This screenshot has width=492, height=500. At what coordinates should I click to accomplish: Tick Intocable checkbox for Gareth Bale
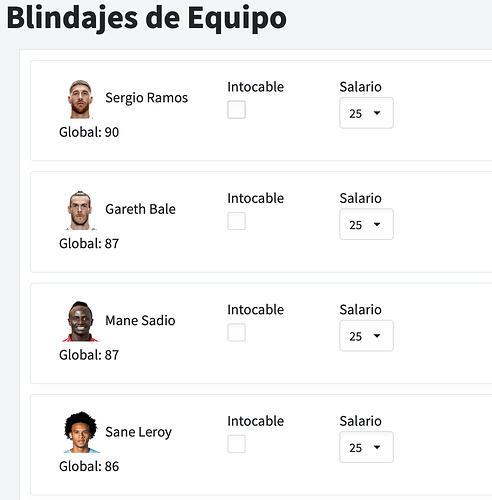(x=236, y=221)
